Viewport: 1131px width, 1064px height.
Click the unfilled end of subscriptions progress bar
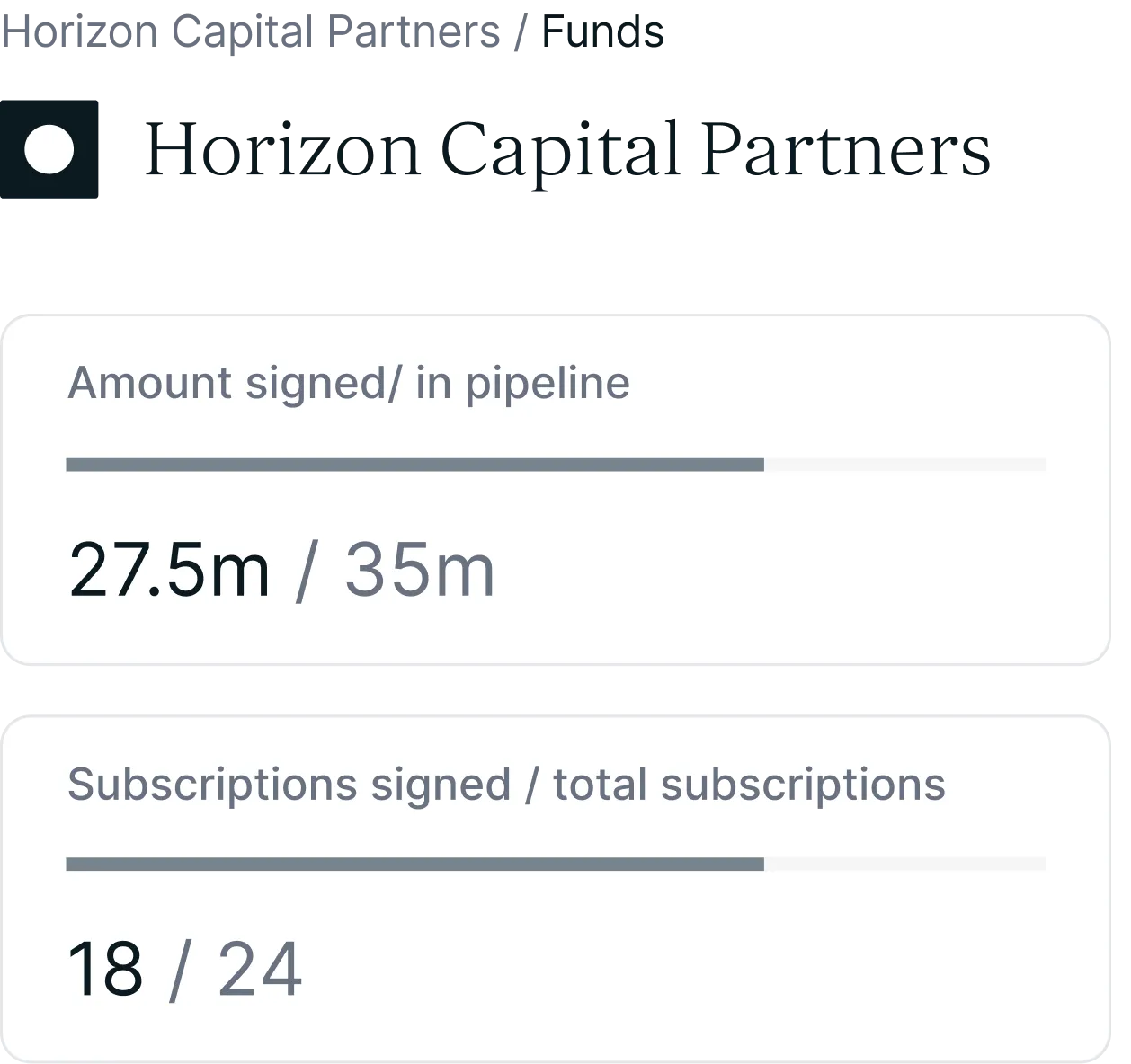coord(905,864)
